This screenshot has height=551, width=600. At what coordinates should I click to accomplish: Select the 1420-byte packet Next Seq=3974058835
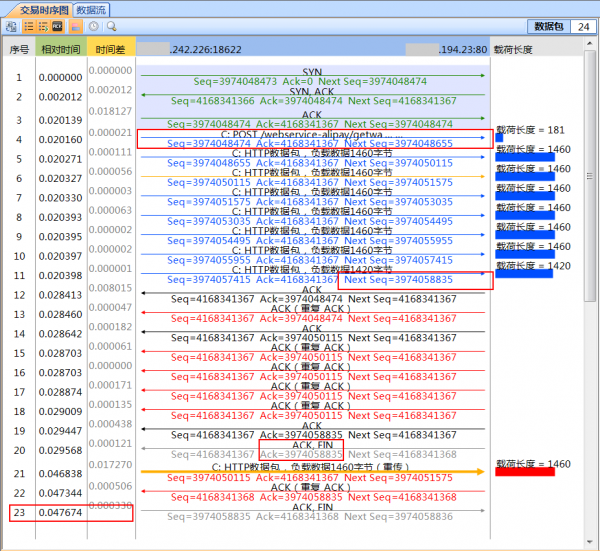pos(313,275)
